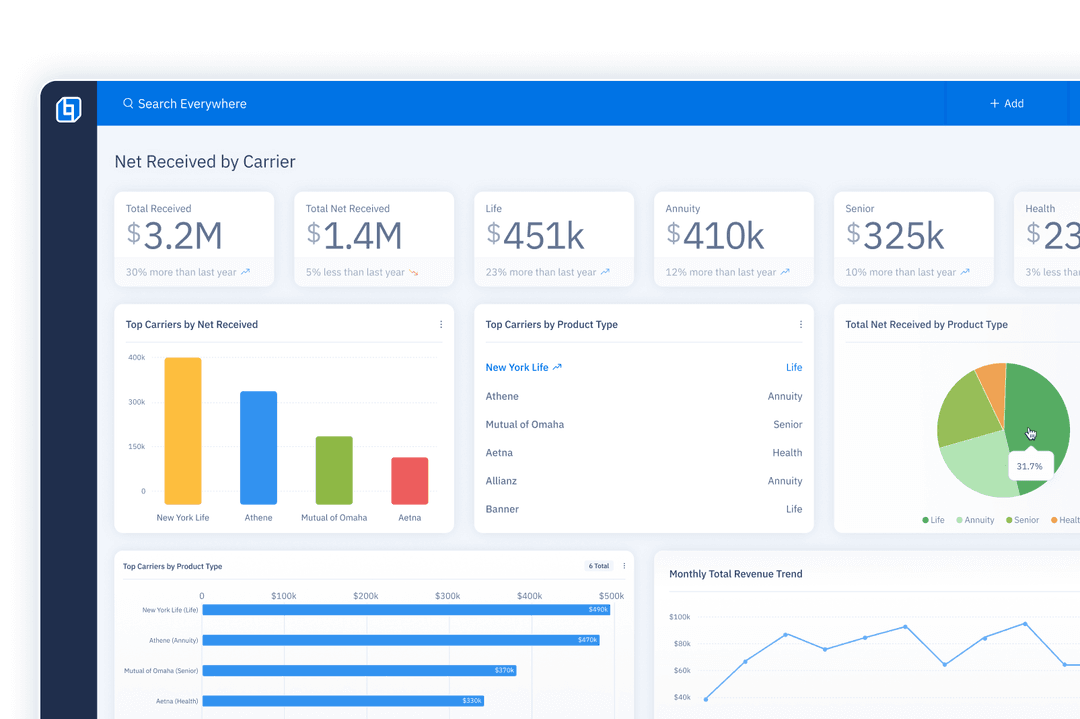Click the green trend arrow on Total Received card

coord(245,272)
